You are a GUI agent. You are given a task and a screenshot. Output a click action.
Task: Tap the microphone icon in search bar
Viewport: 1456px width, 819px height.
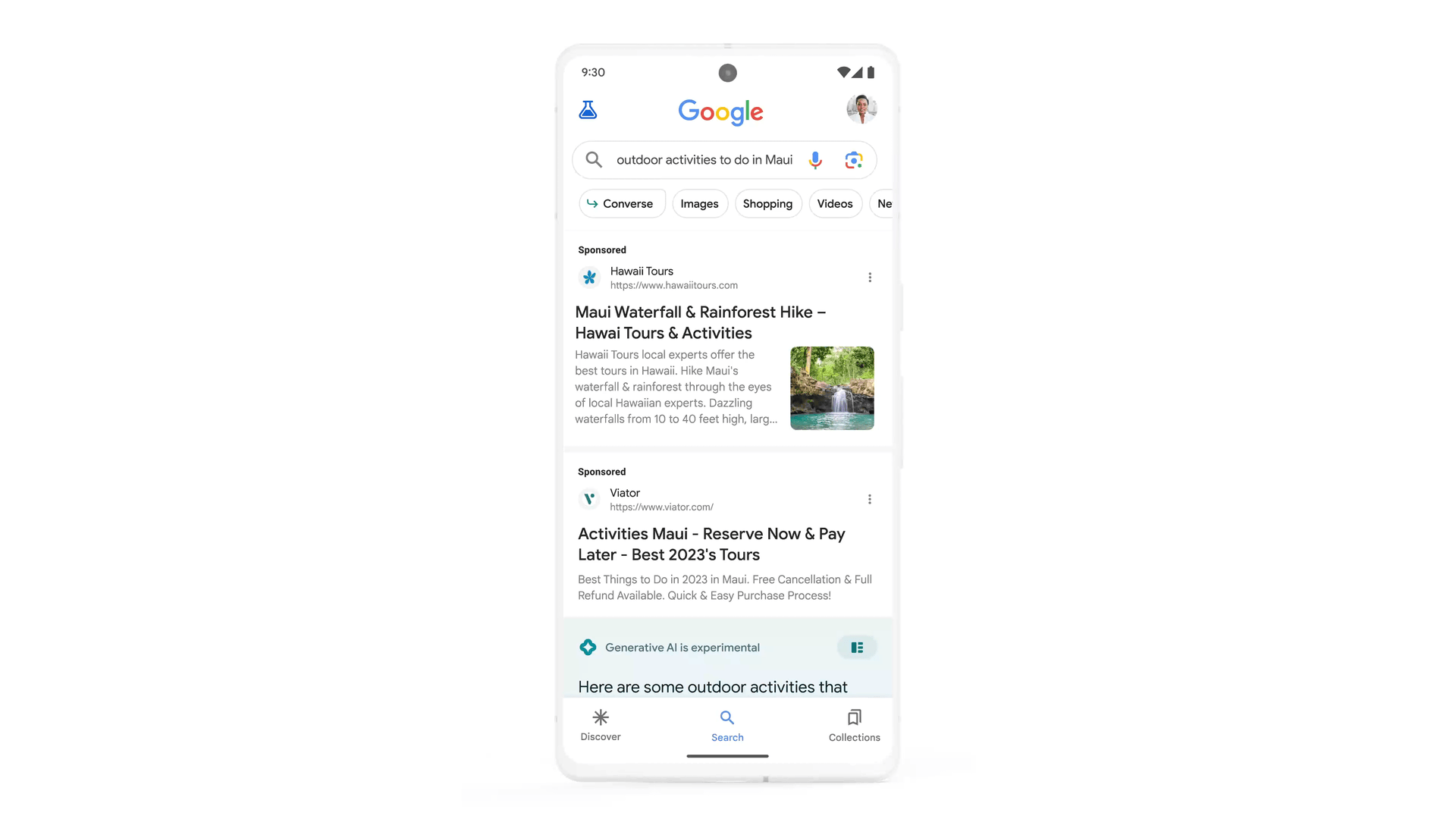[816, 160]
